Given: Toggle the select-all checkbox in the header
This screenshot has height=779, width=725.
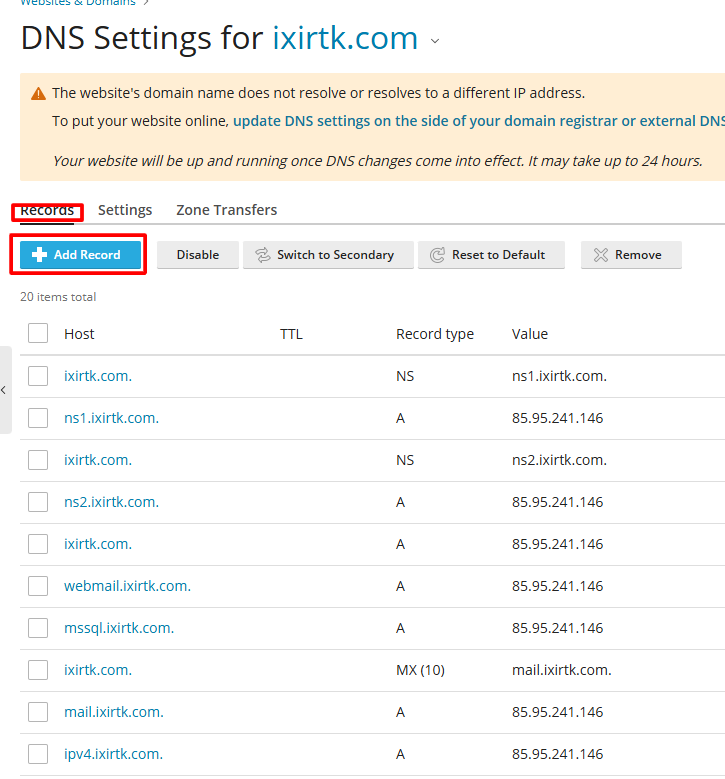Looking at the screenshot, I should (38, 333).
